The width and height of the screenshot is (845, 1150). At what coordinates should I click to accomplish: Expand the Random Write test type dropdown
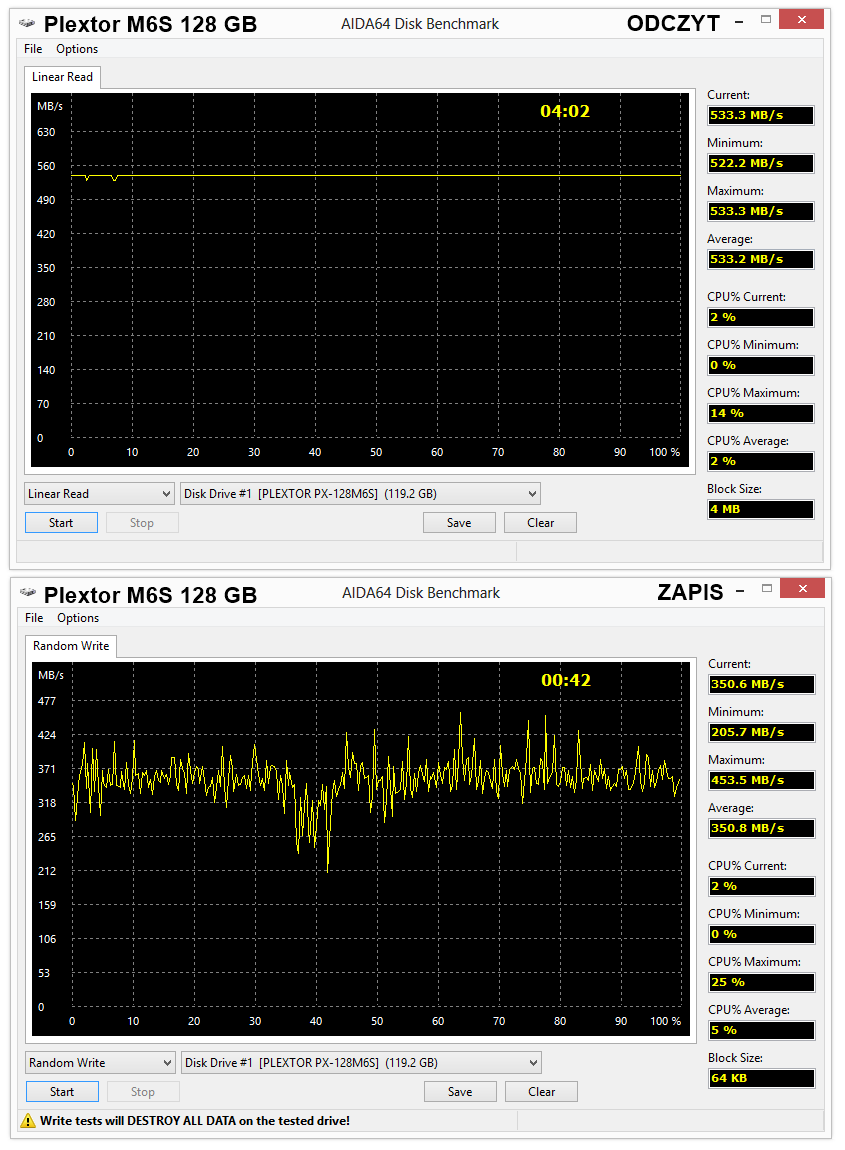(x=100, y=1063)
